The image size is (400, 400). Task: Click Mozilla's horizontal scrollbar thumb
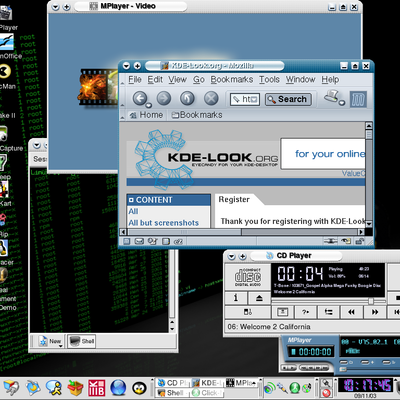pos(185,232)
